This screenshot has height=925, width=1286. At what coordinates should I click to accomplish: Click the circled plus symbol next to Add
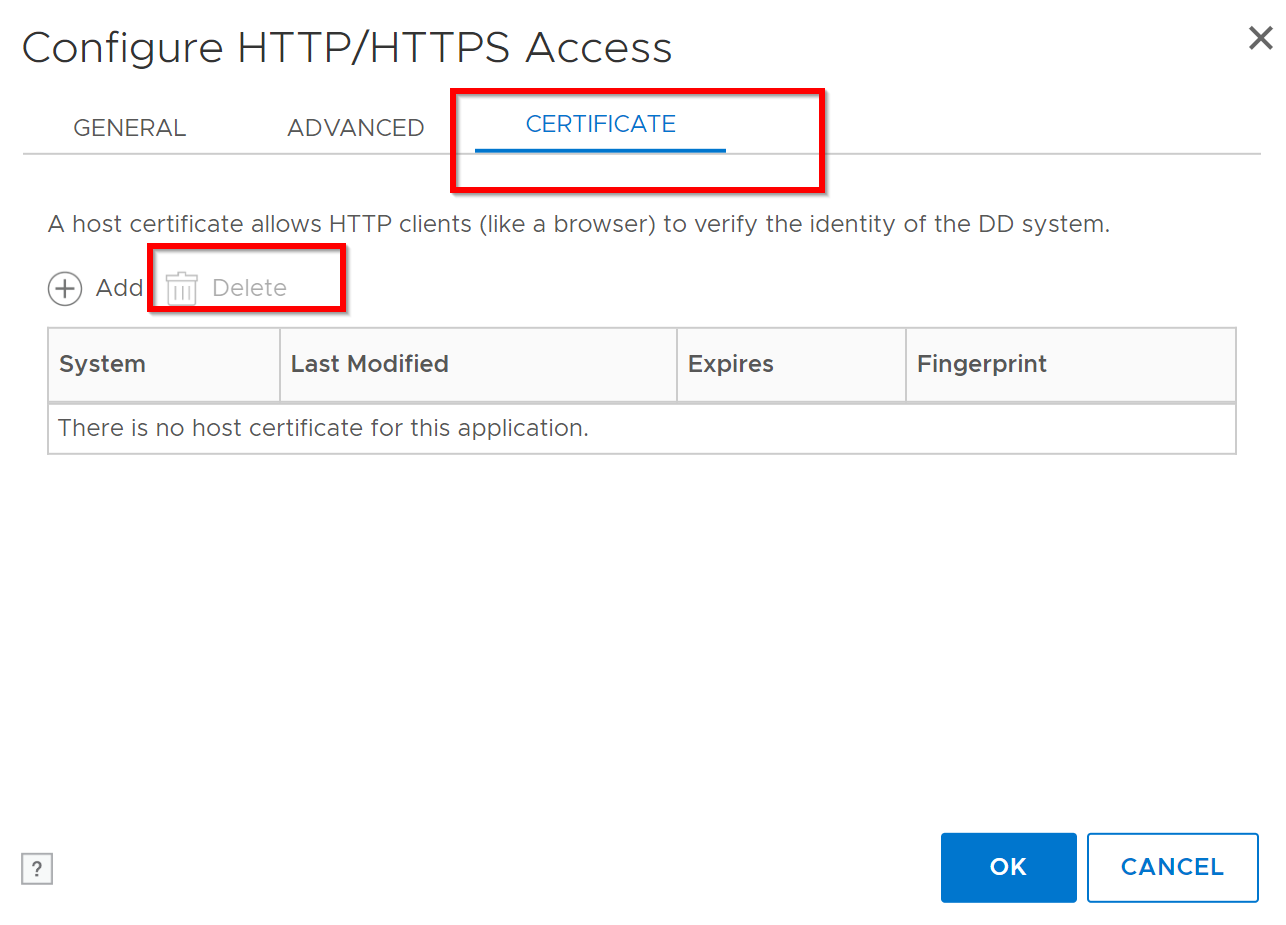coord(64,288)
